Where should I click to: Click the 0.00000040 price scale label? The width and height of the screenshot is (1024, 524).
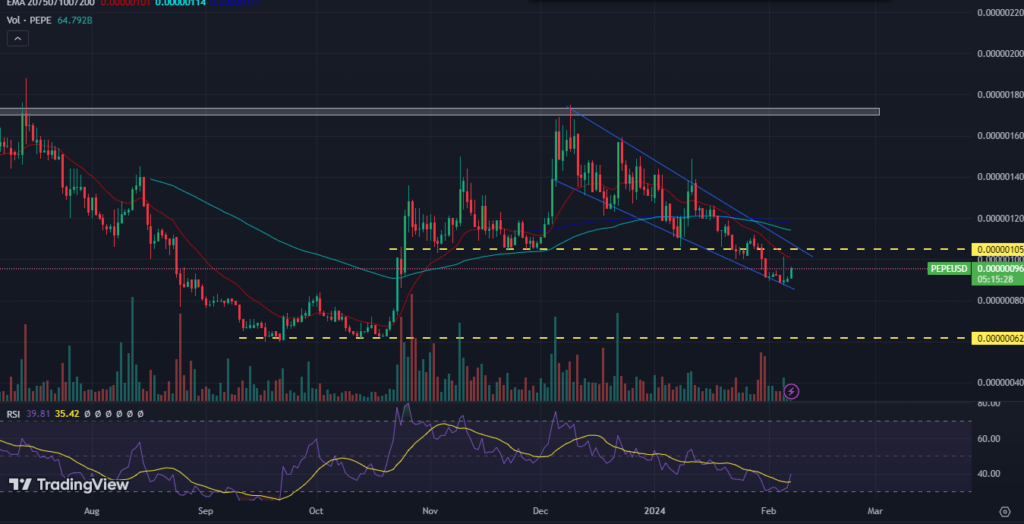(1000, 382)
